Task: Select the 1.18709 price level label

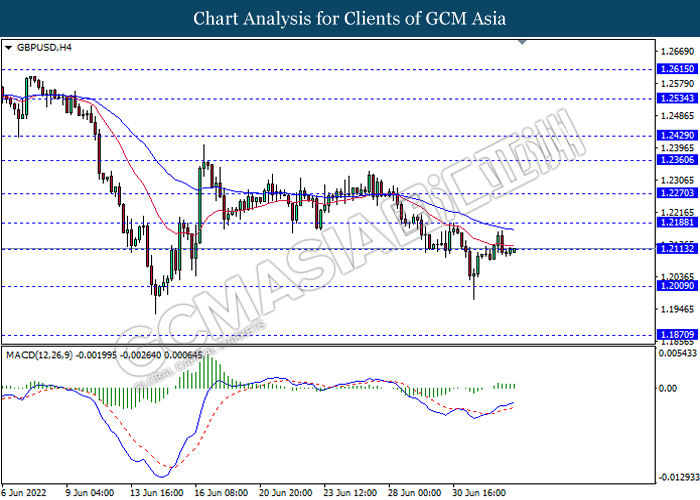Action: pos(677,335)
